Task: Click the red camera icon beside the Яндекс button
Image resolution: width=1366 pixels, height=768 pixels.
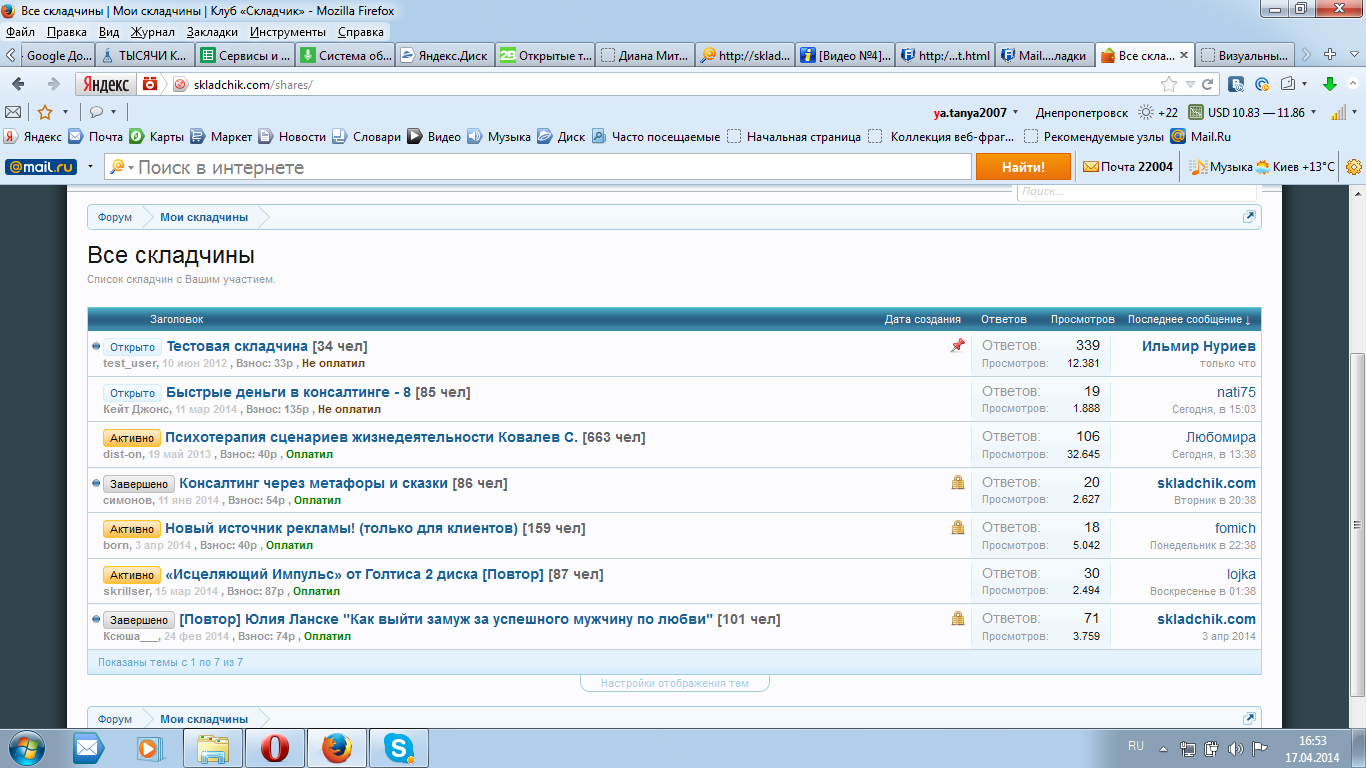Action: 149,85
